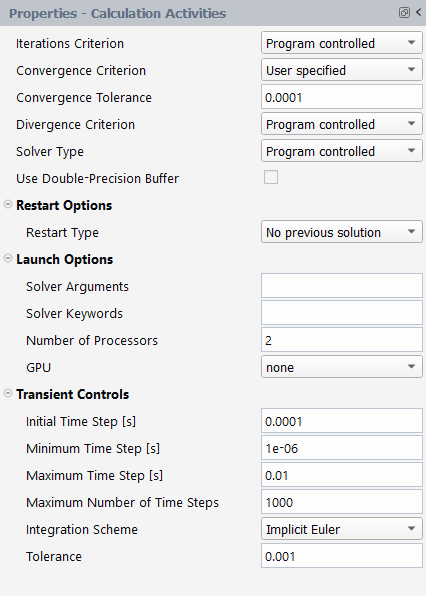426x596 pixels.
Task: Collapse panel with the header arrow icon
Action: click(418, 12)
